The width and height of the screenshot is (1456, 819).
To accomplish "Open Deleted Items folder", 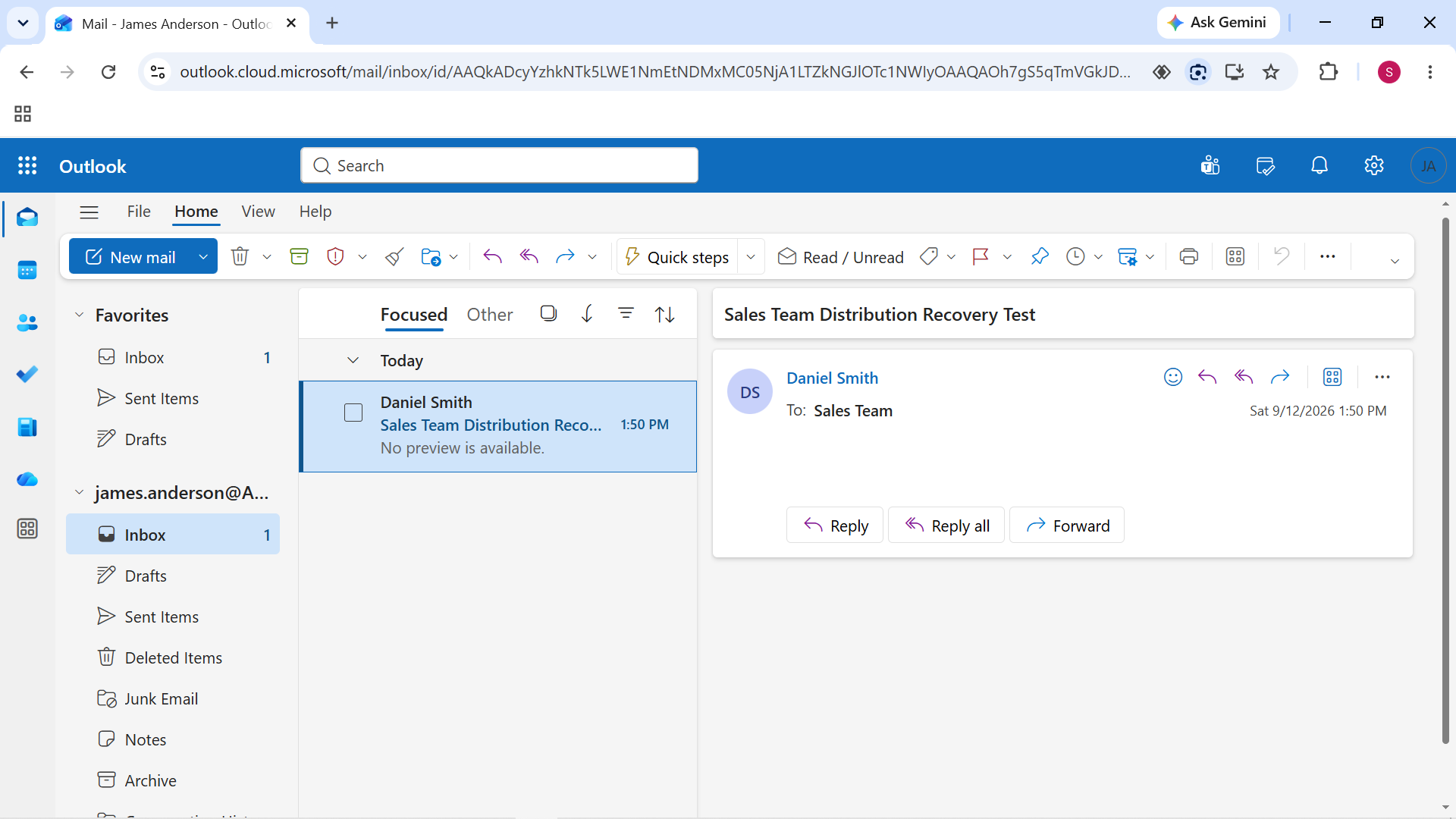I will tap(173, 657).
